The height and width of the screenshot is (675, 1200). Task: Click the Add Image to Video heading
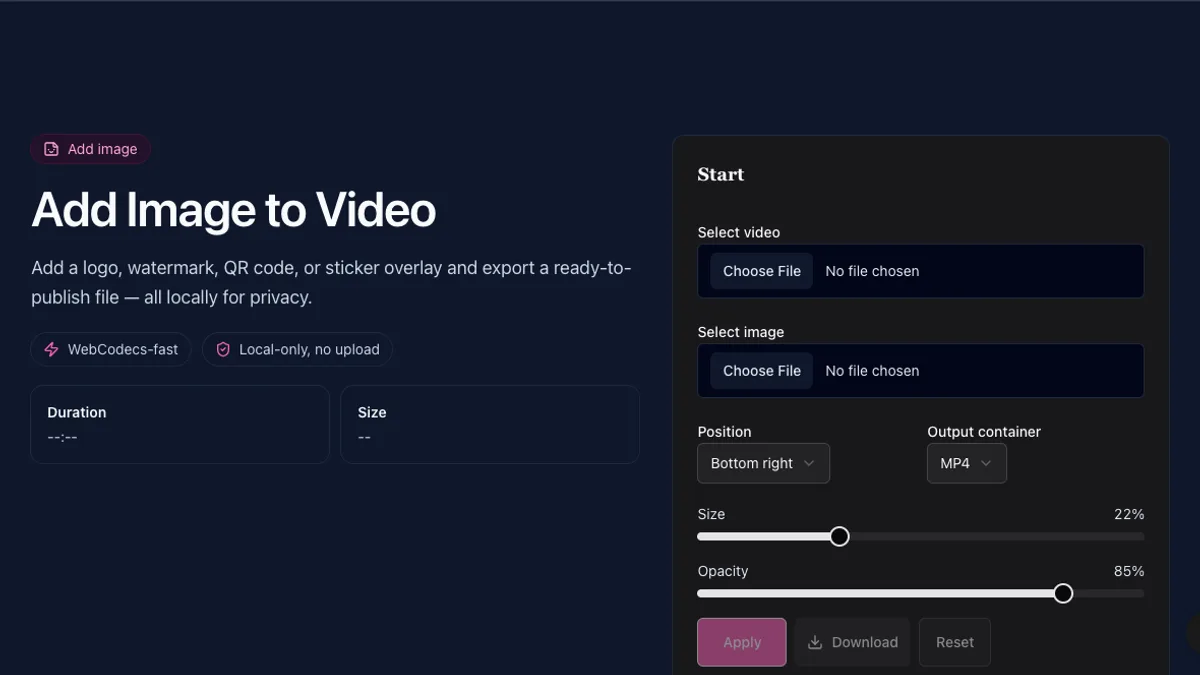click(x=234, y=210)
